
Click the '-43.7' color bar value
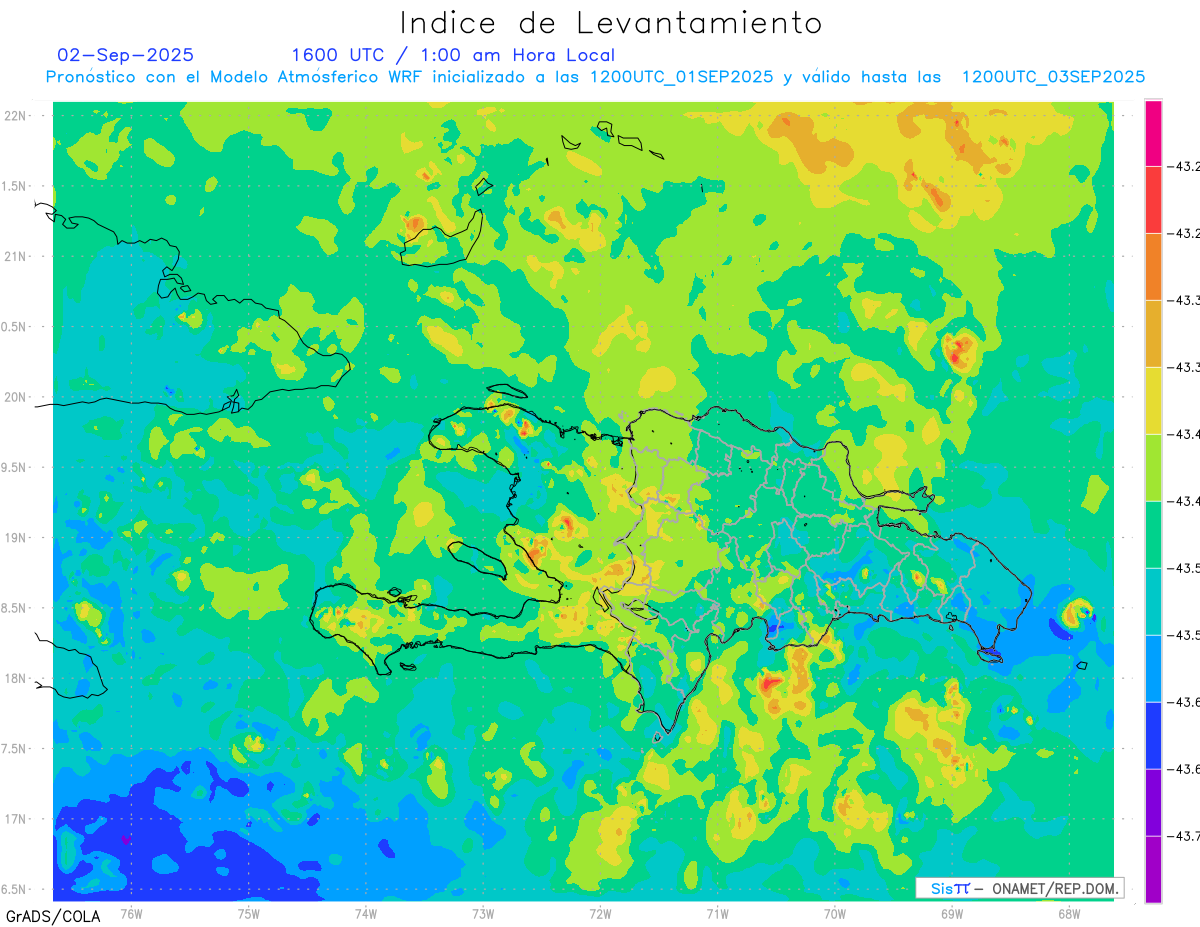coord(1184,836)
